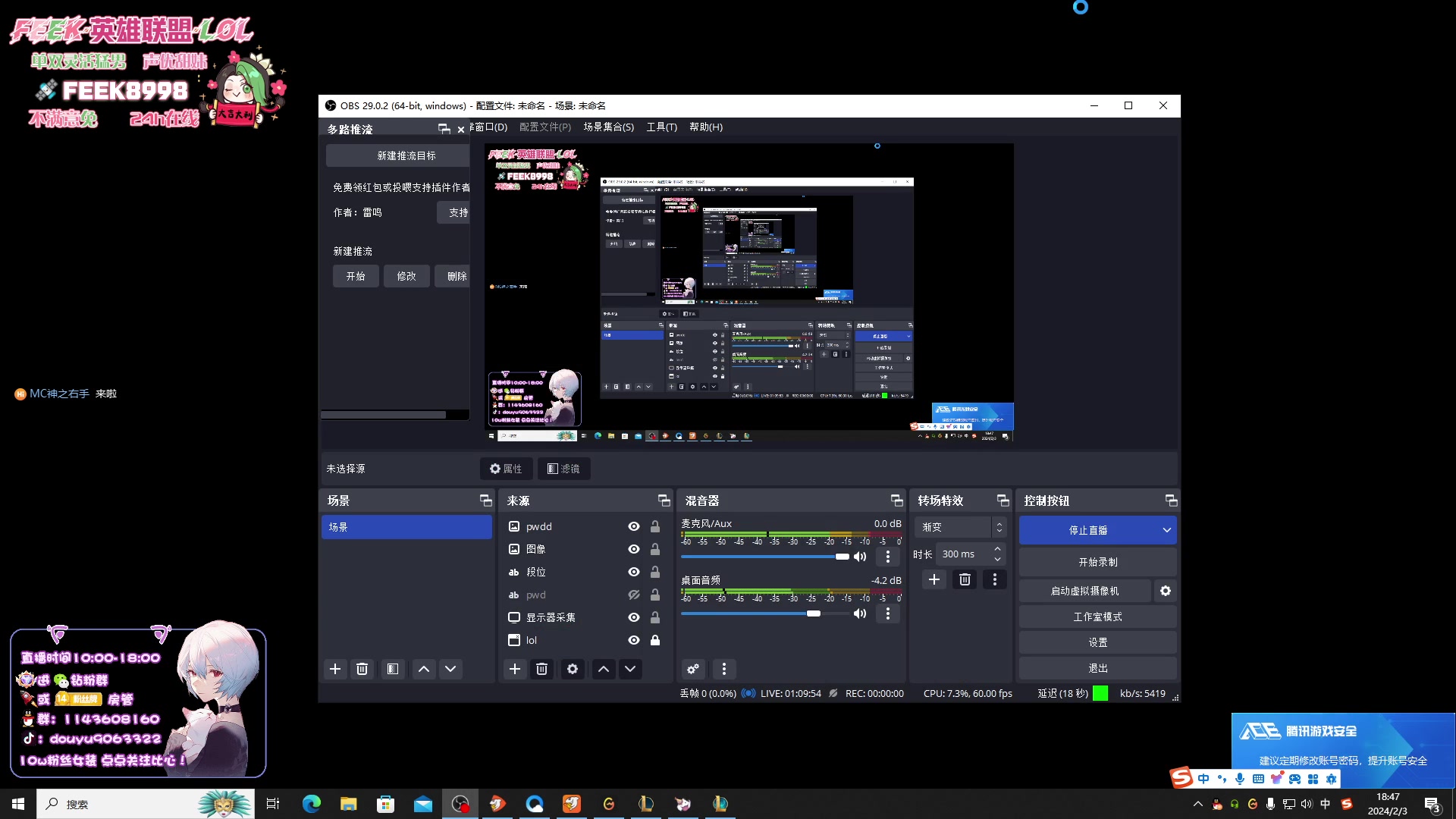Expand the 停止直播 dropdown arrow
The width and height of the screenshot is (1456, 819).
coord(1166,530)
